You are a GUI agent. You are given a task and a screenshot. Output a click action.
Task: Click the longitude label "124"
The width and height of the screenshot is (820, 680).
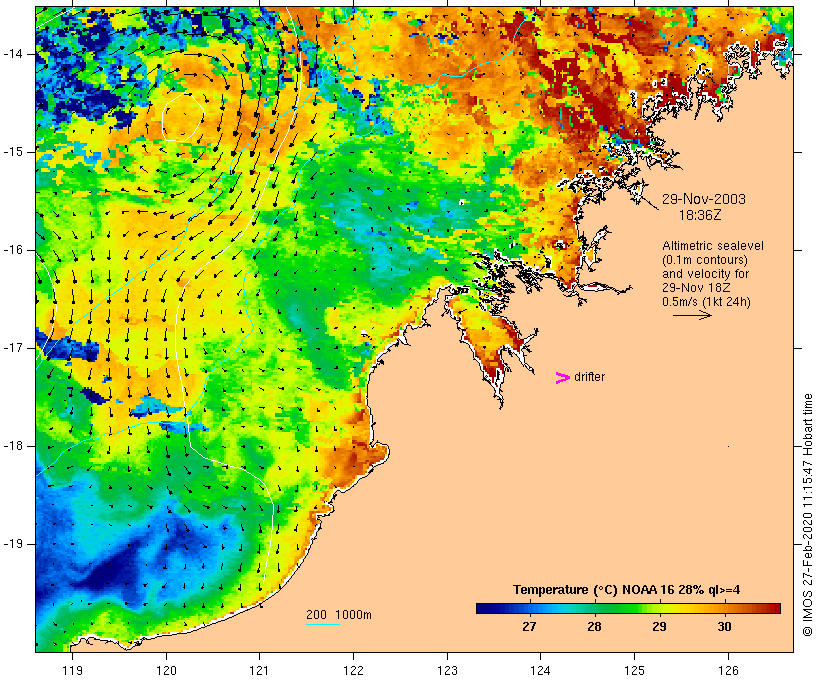541,670
